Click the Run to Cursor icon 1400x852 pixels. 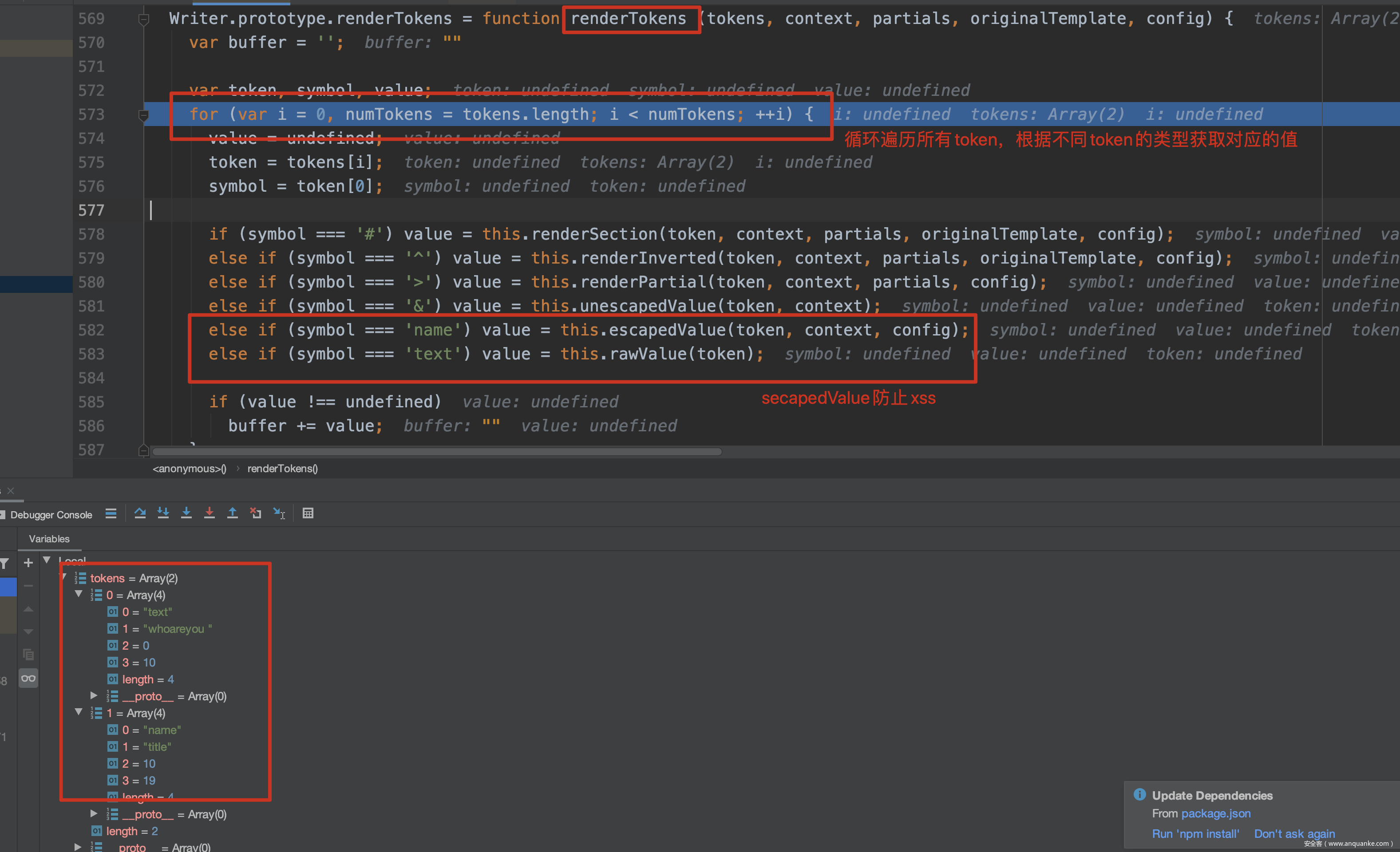[279, 513]
